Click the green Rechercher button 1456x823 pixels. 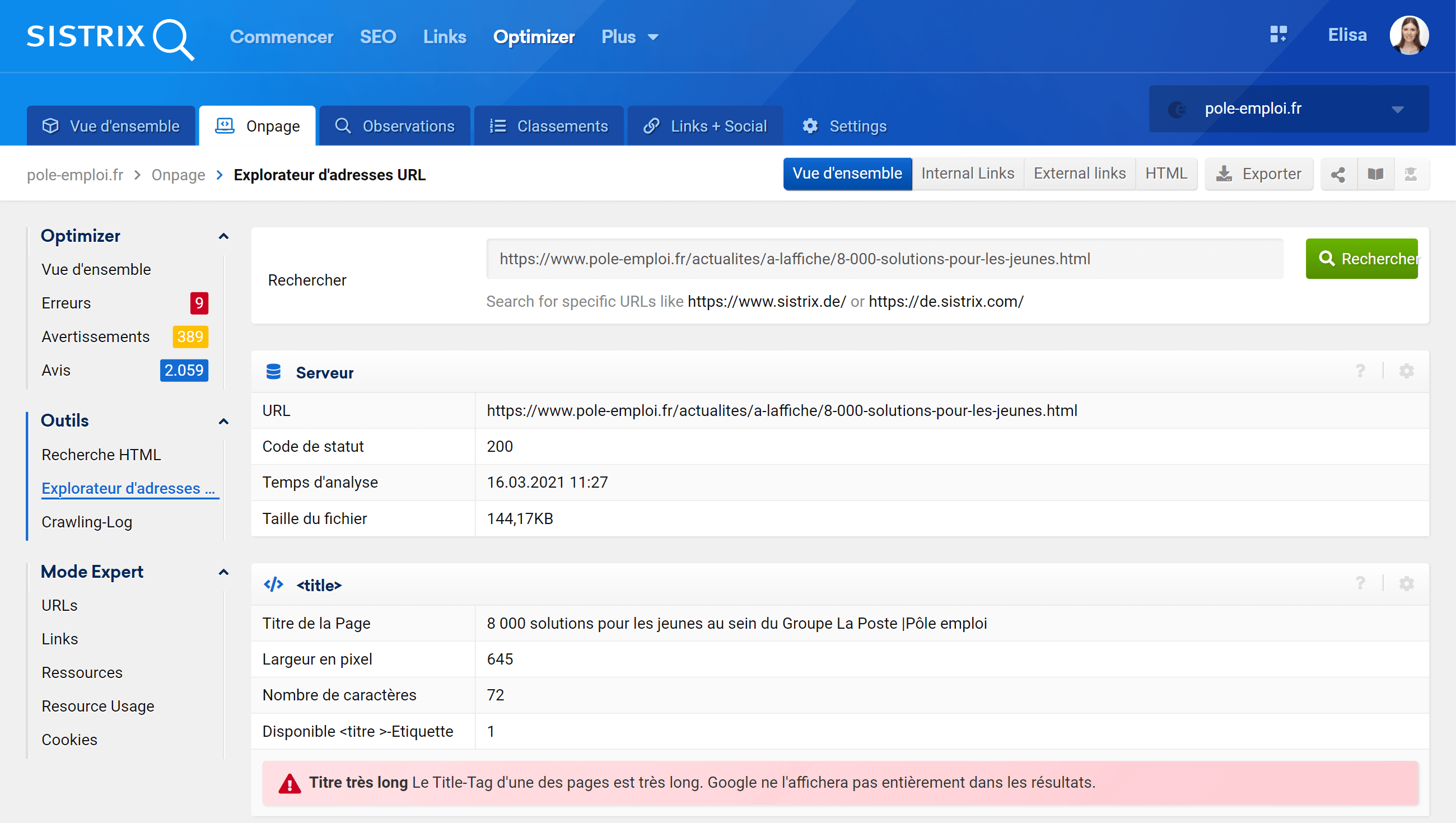tap(1361, 258)
